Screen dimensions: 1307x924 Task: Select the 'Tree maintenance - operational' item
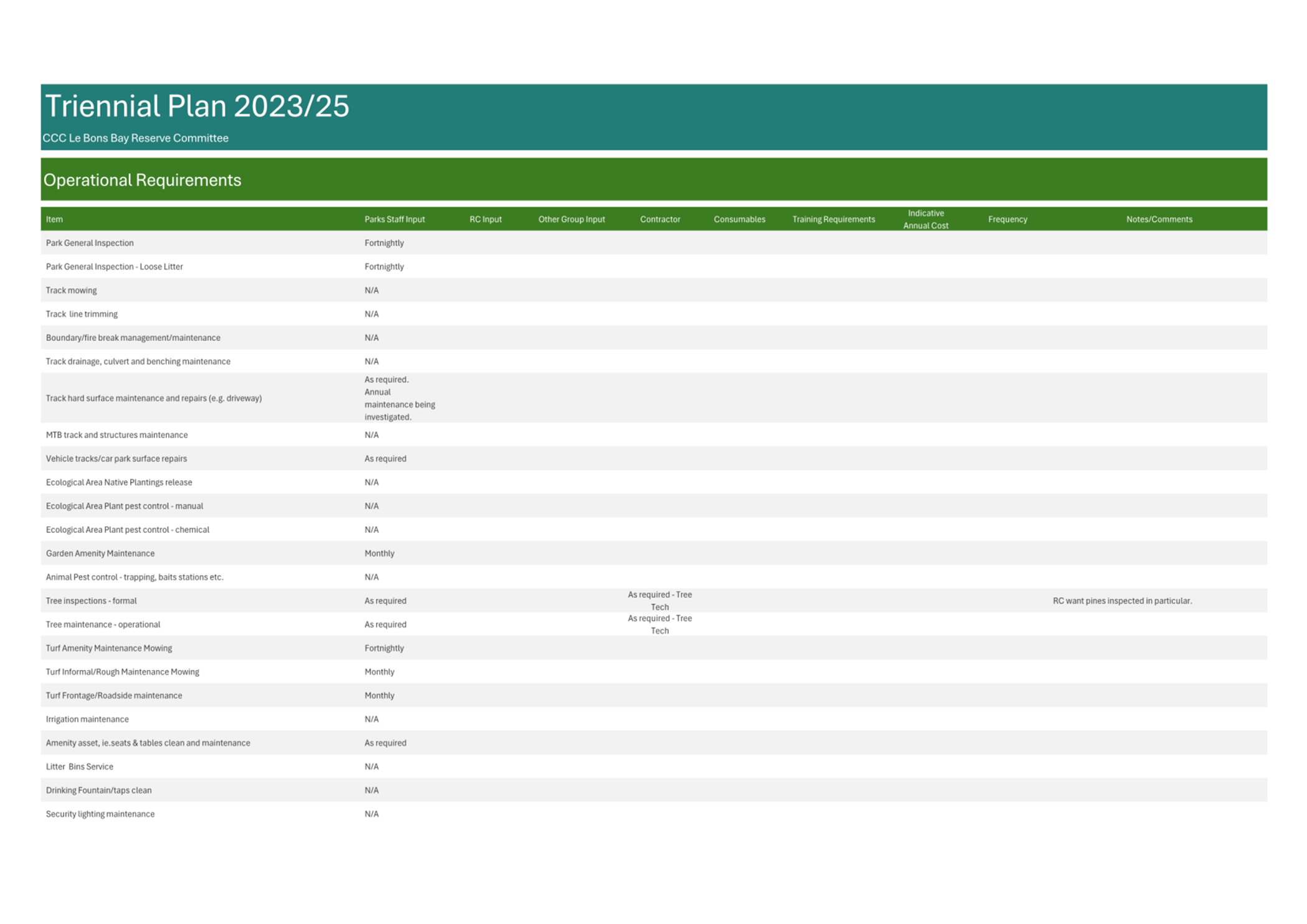[103, 624]
